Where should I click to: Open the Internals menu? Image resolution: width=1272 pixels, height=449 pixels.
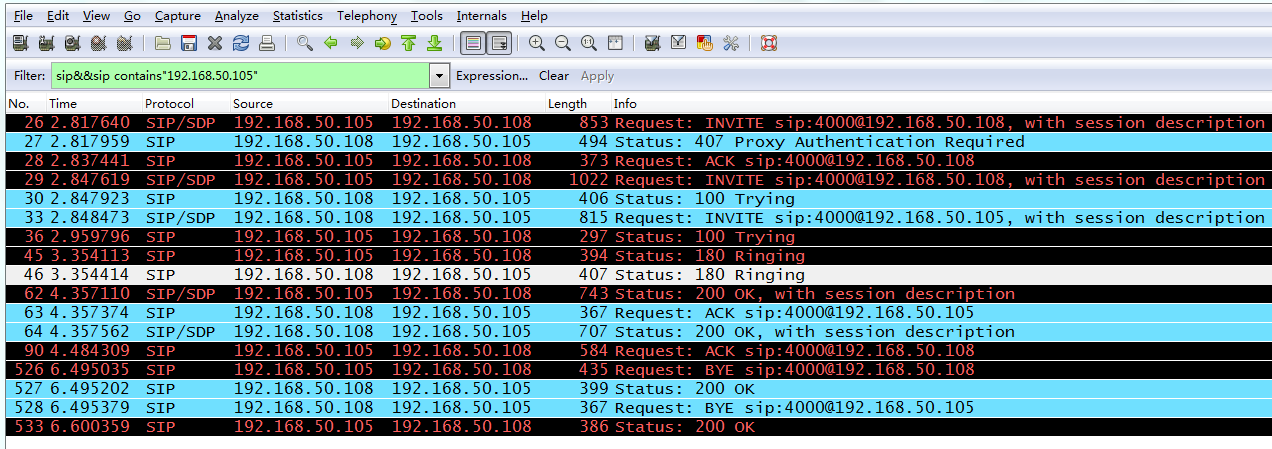click(482, 16)
